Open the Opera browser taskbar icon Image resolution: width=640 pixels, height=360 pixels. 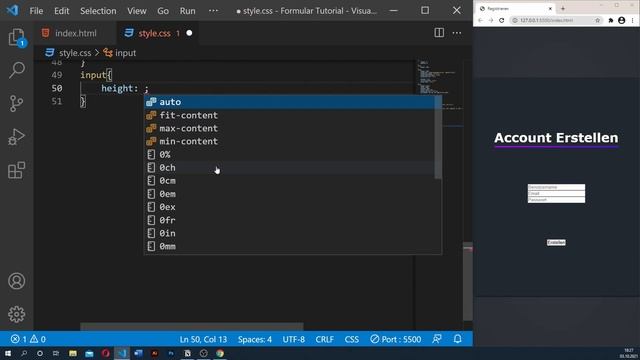pyautogui.click(x=106, y=353)
